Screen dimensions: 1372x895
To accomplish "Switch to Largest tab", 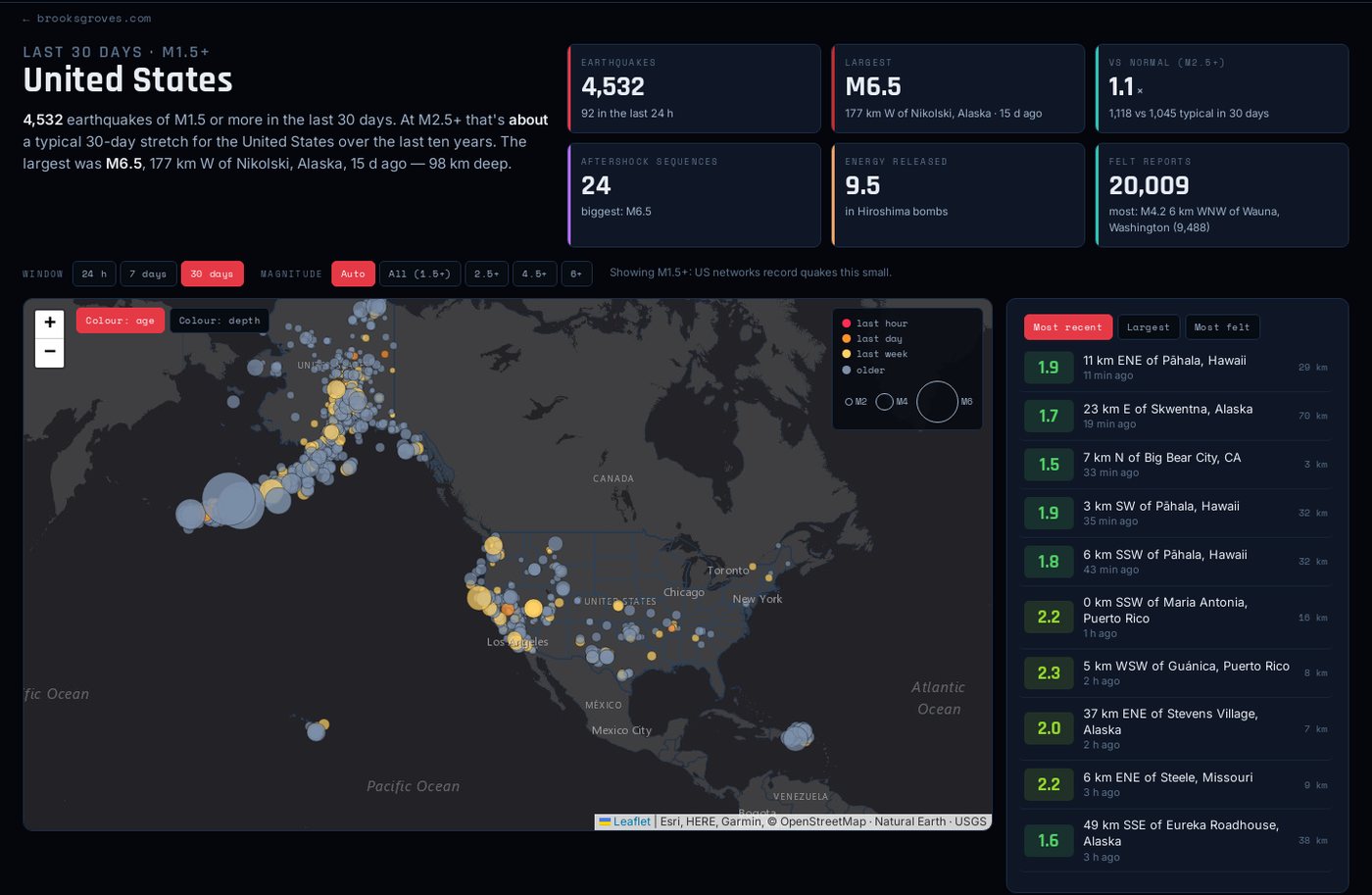I will click(1148, 327).
